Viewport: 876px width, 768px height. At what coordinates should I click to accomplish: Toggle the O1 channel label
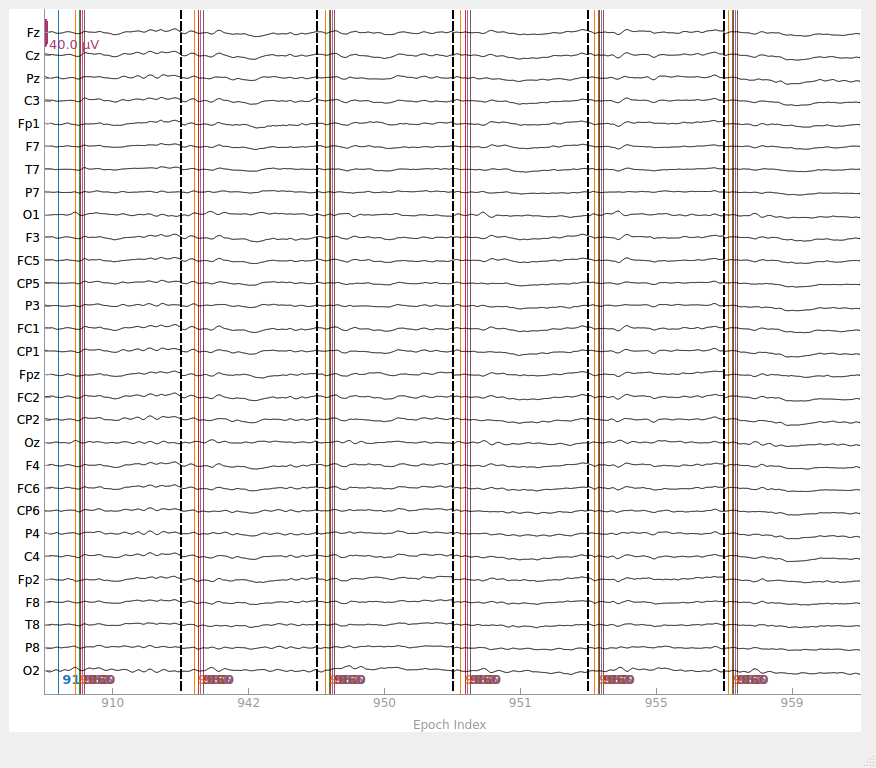point(31,215)
